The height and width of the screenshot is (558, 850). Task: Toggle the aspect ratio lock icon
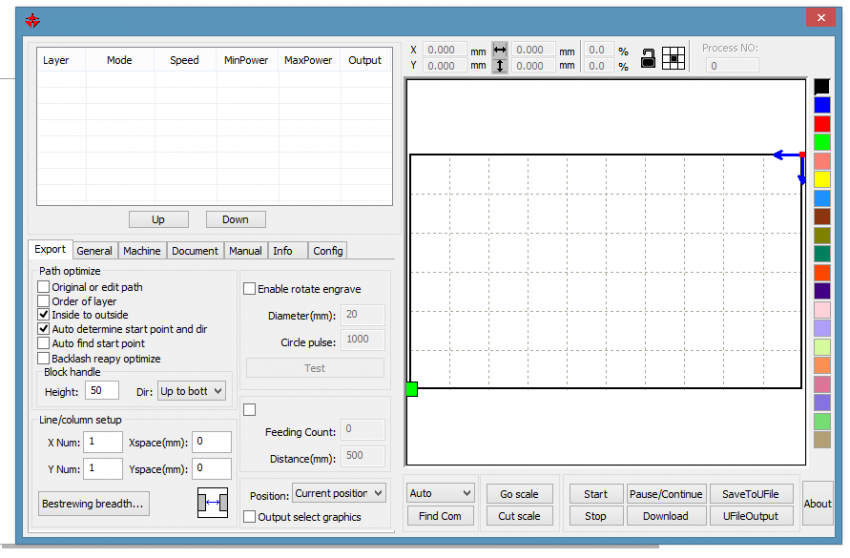pos(648,58)
